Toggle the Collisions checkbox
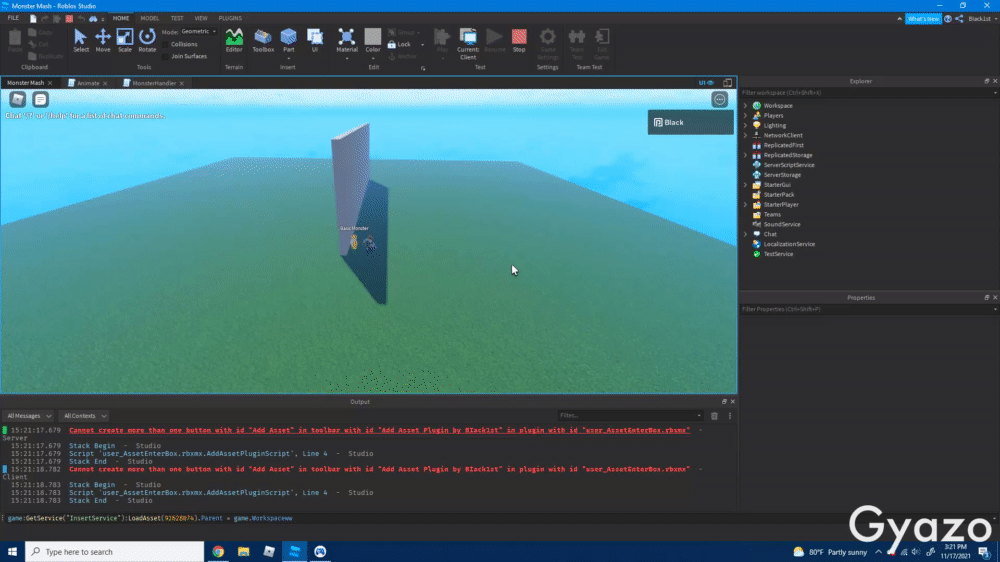Viewport: 1000px width, 562px height. (166, 44)
